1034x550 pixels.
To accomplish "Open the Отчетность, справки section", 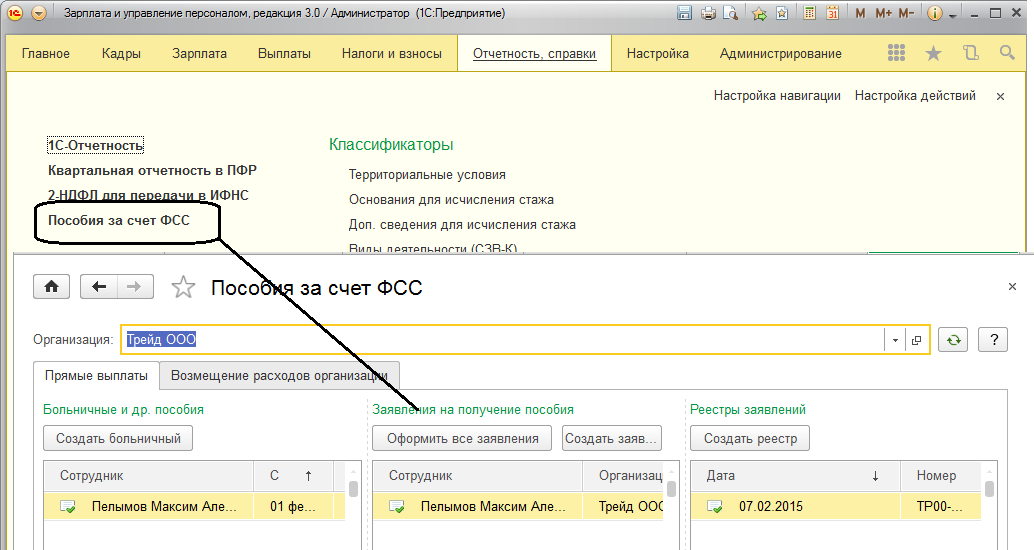I will click(x=534, y=53).
